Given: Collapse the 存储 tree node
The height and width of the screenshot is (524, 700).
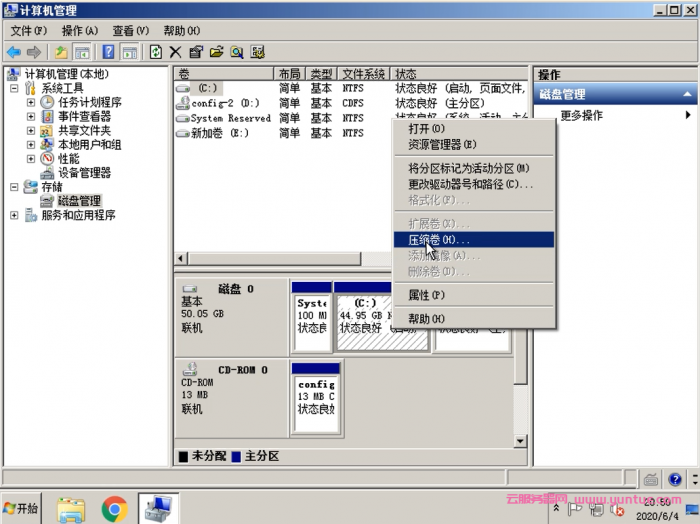Looking at the screenshot, I should (x=14, y=187).
